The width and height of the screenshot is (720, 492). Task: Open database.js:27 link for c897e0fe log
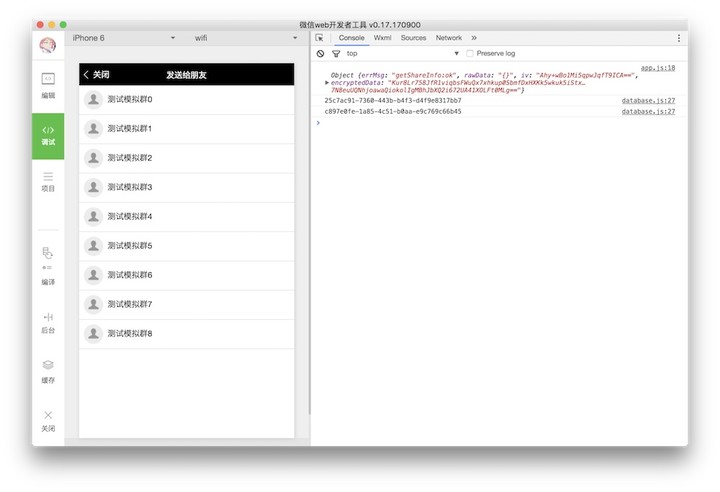click(x=648, y=112)
